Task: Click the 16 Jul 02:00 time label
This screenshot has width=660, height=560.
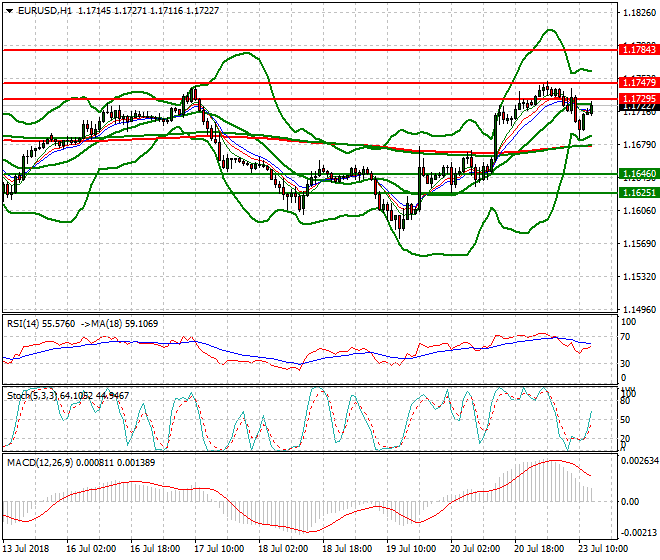Action: [91, 549]
